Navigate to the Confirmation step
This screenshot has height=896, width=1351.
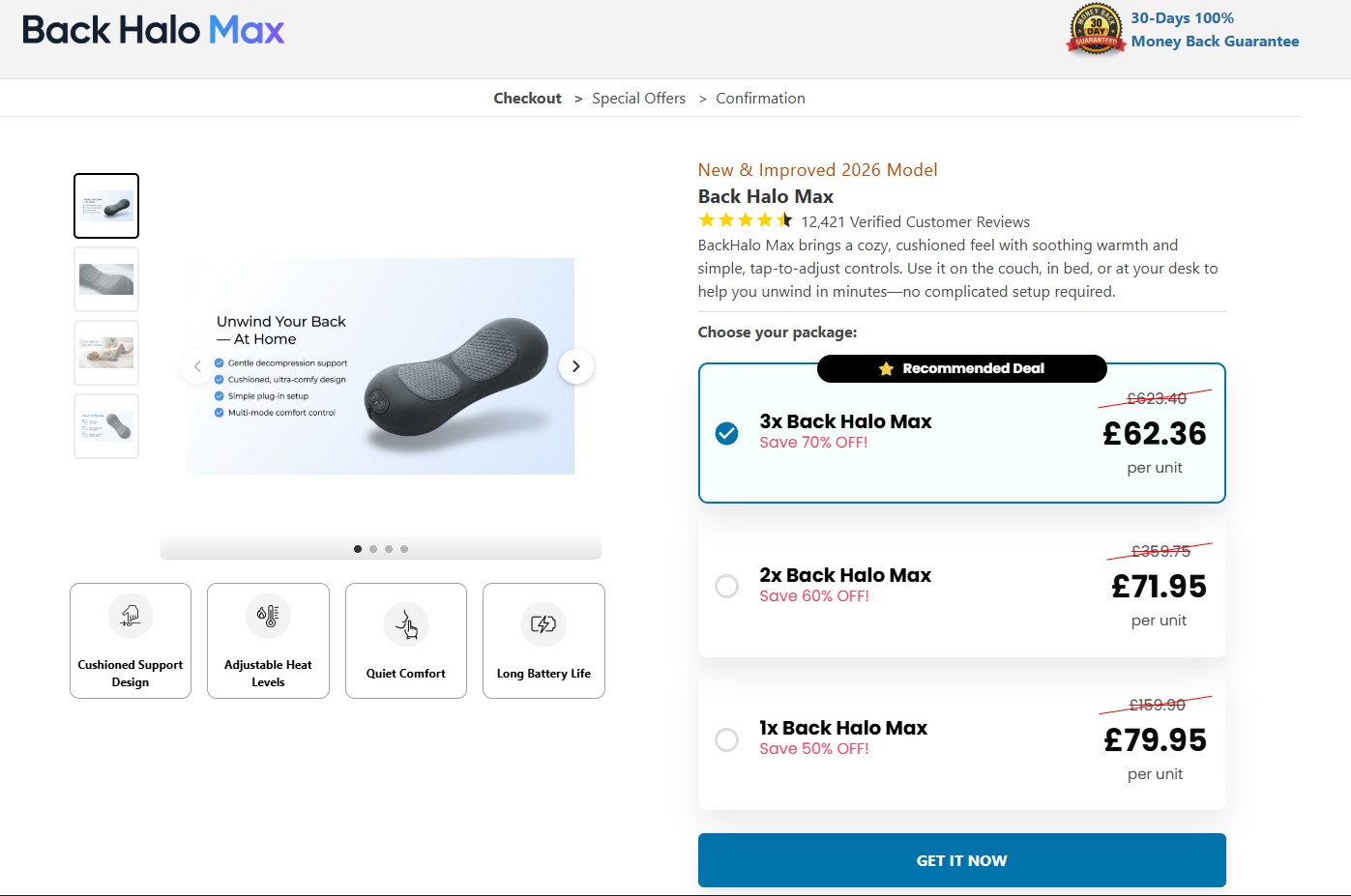coord(760,98)
